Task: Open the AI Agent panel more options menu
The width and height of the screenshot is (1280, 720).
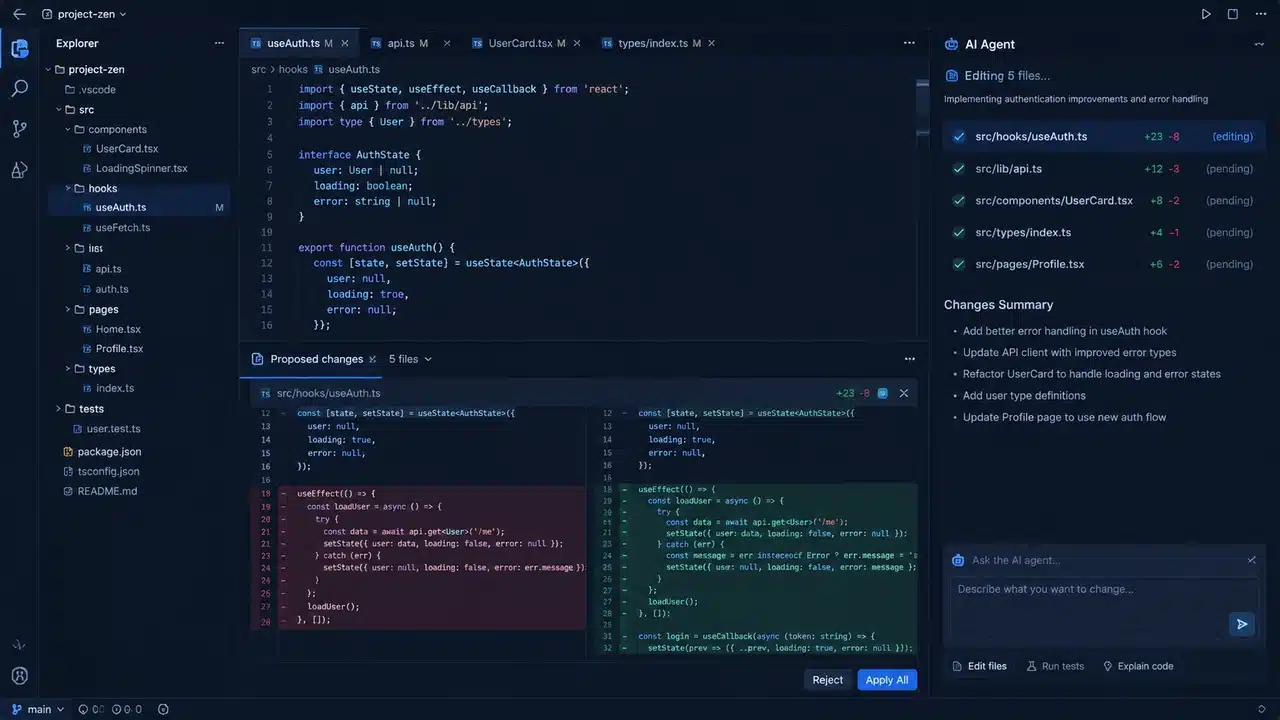Action: (x=1259, y=44)
